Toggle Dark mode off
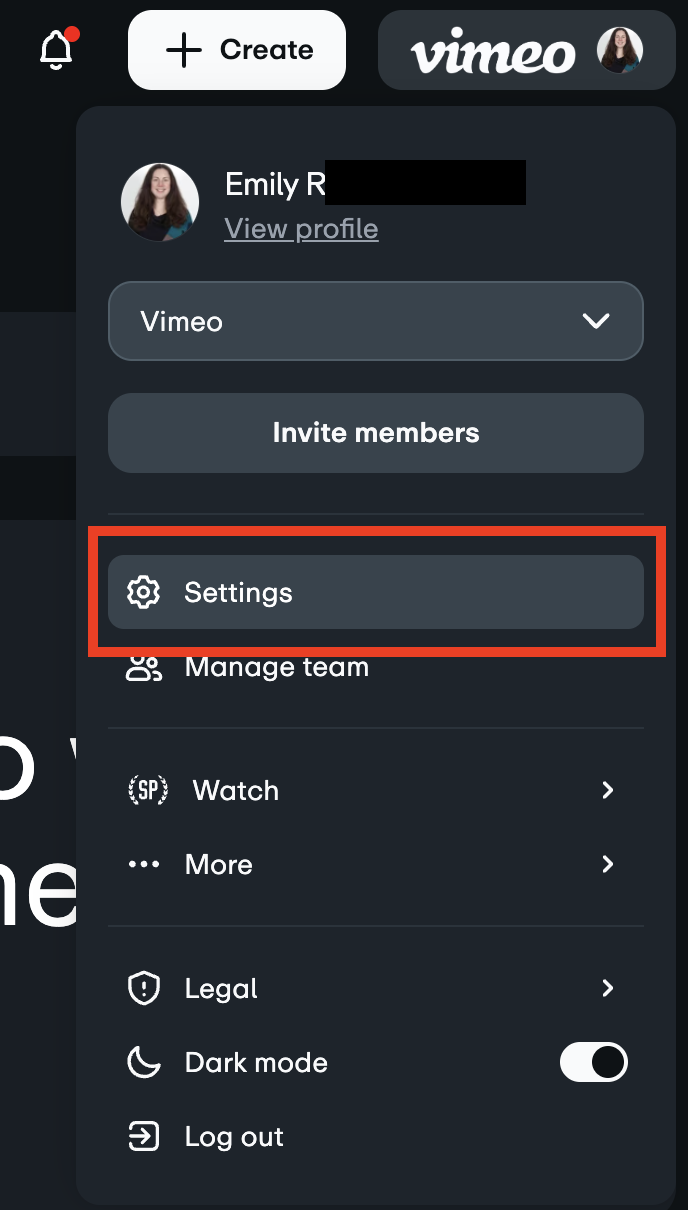Viewport: 688px width, 1210px height. tap(594, 1062)
